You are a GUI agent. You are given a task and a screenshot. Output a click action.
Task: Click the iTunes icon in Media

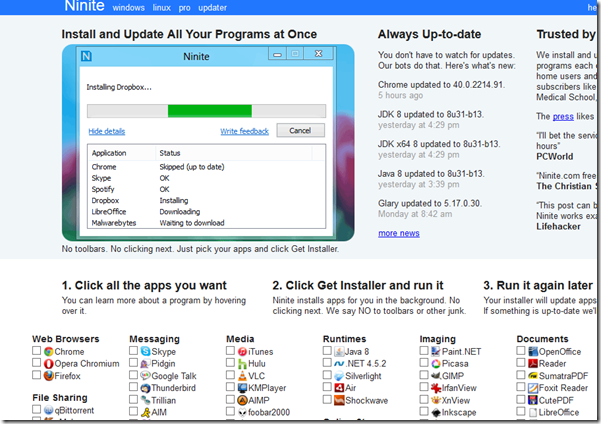[242, 352]
